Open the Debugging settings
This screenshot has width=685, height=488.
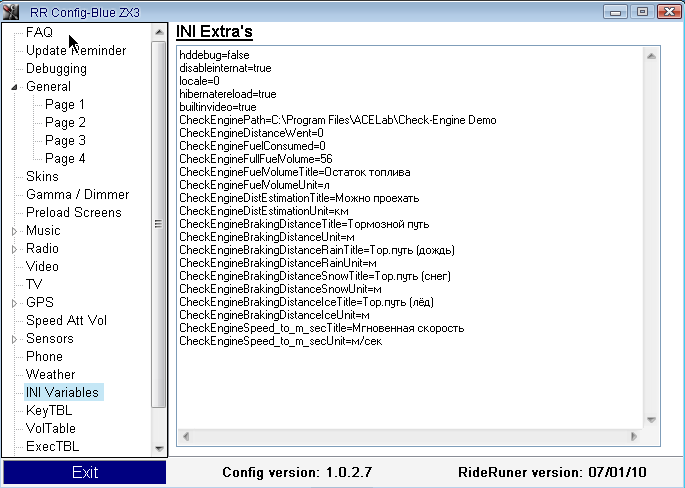(x=56, y=69)
